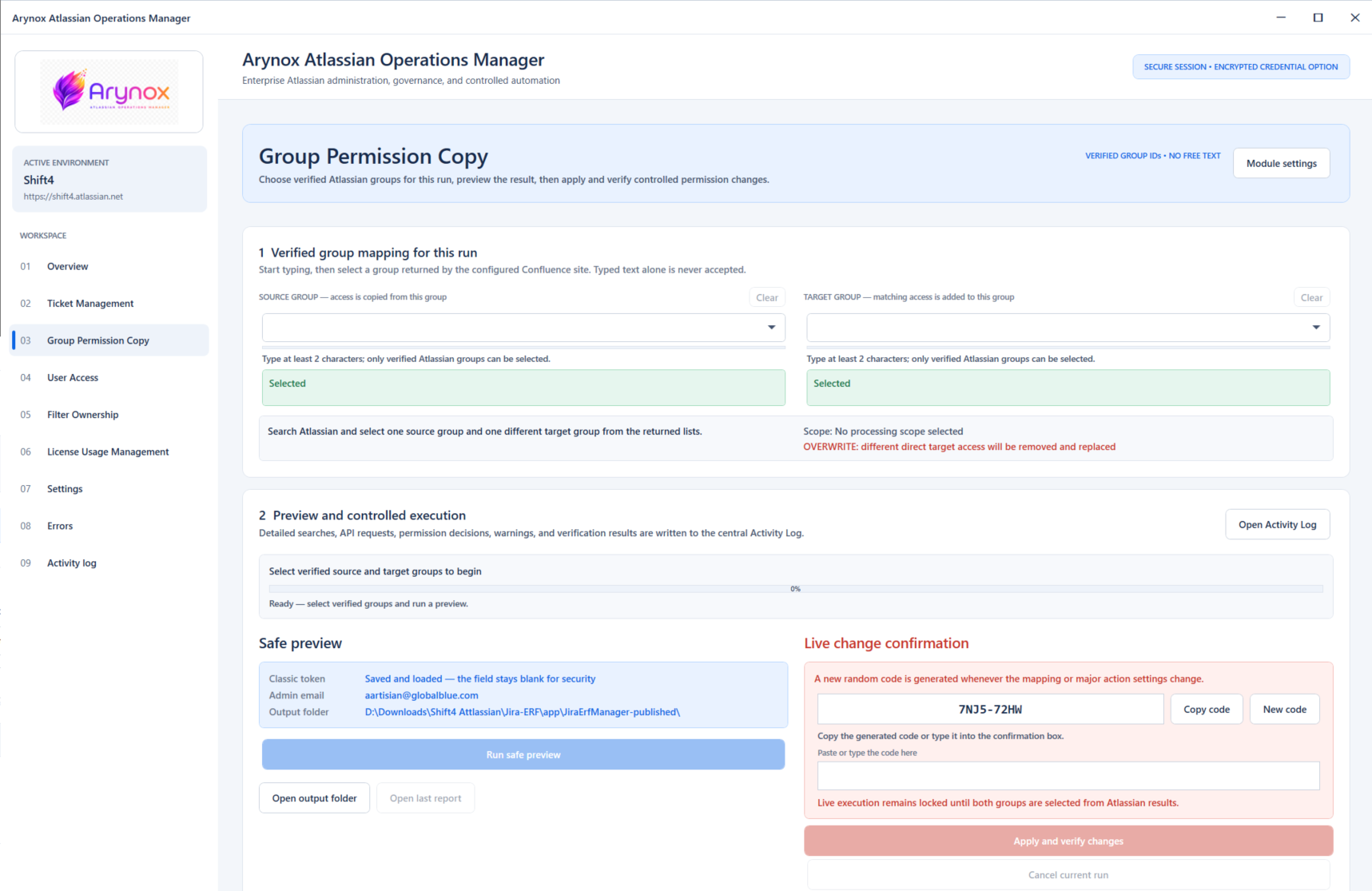Click Open last report
1372x891 pixels.
pyautogui.click(x=425, y=798)
